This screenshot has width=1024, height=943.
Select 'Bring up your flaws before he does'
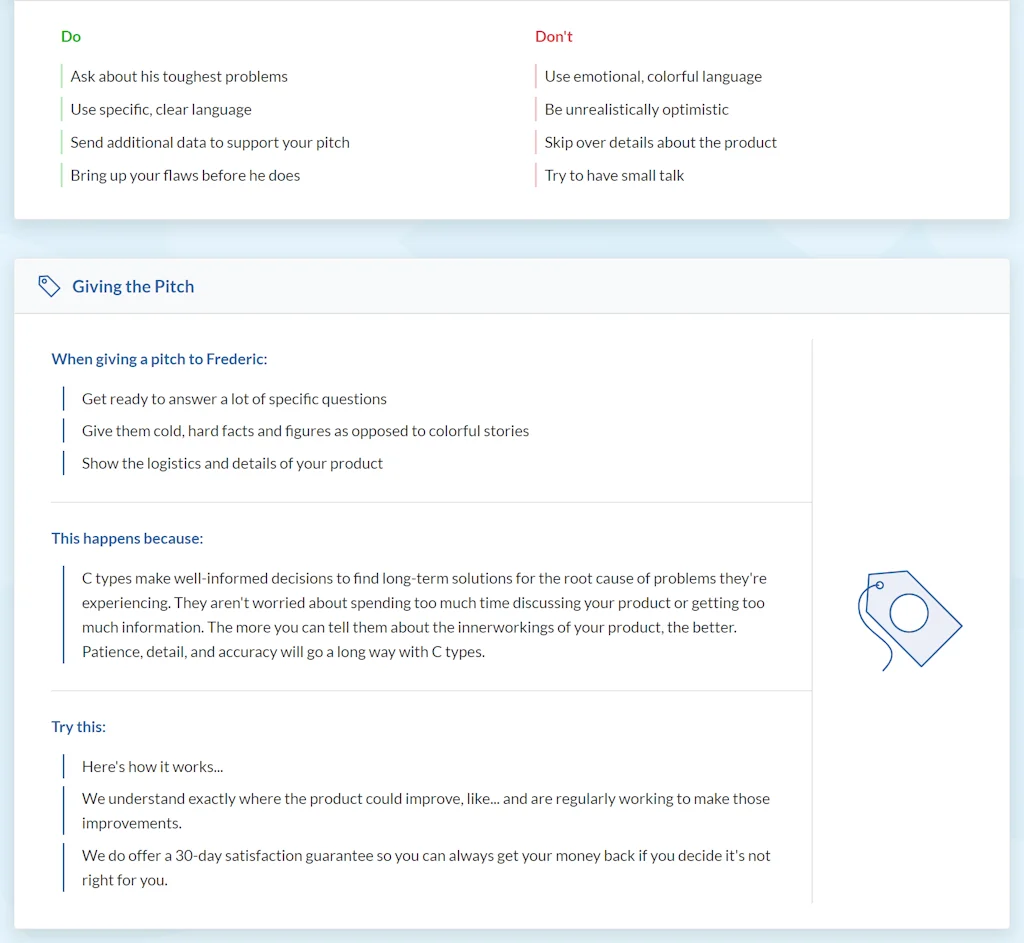click(x=183, y=175)
